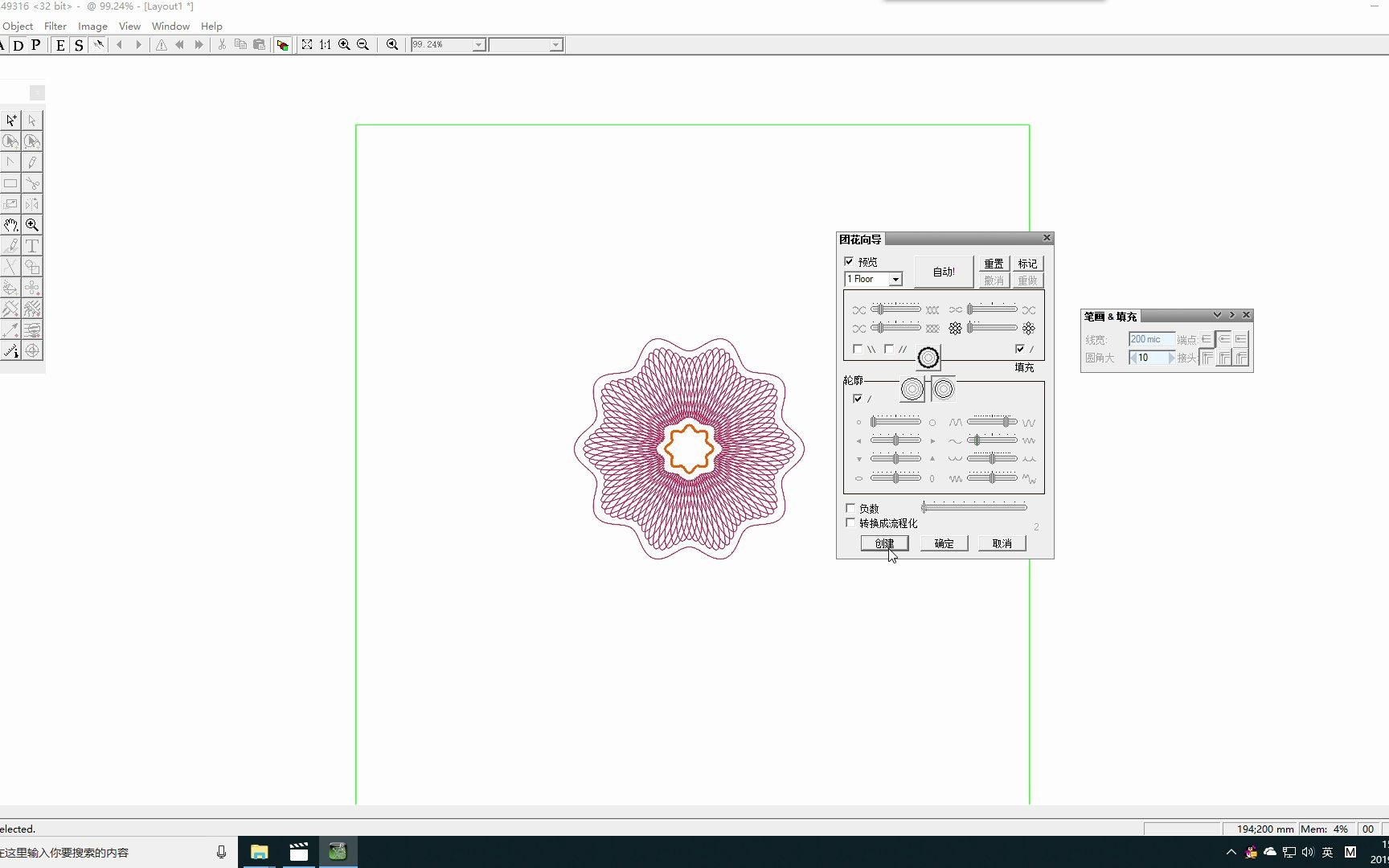Image resolution: width=1389 pixels, height=868 pixels.
Task: Collapse the 笔画 & 填充 panel with its down chevron
Action: tap(1217, 315)
